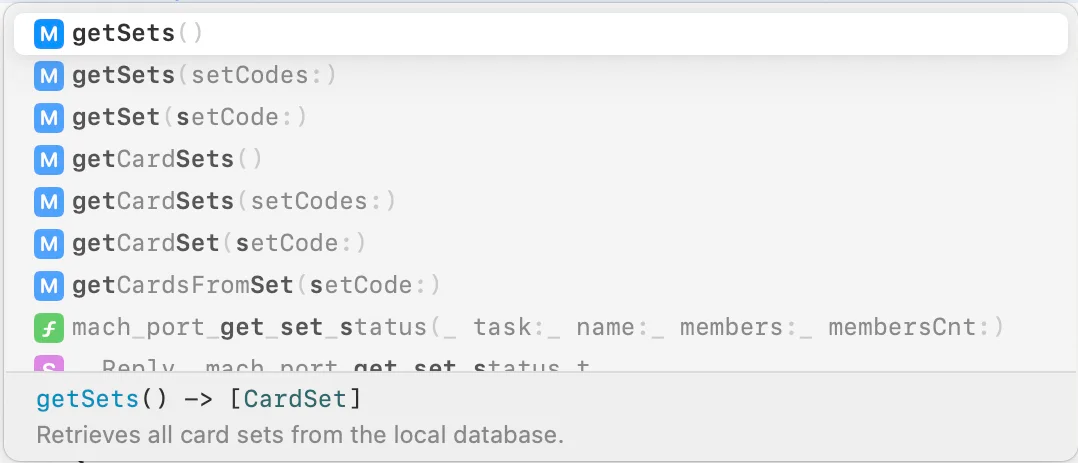Choose the getSets(setCodes:) suggestion
The image size is (1078, 463).
204,76
